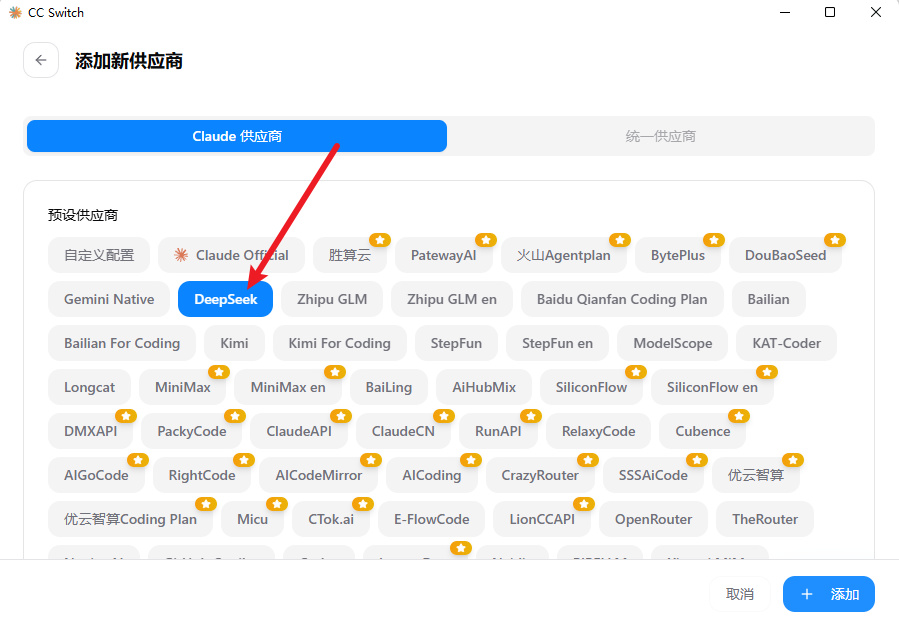This screenshot has height=621, width=899.
Task: Select 优云智算Coding Plan preset
Action: 130,520
